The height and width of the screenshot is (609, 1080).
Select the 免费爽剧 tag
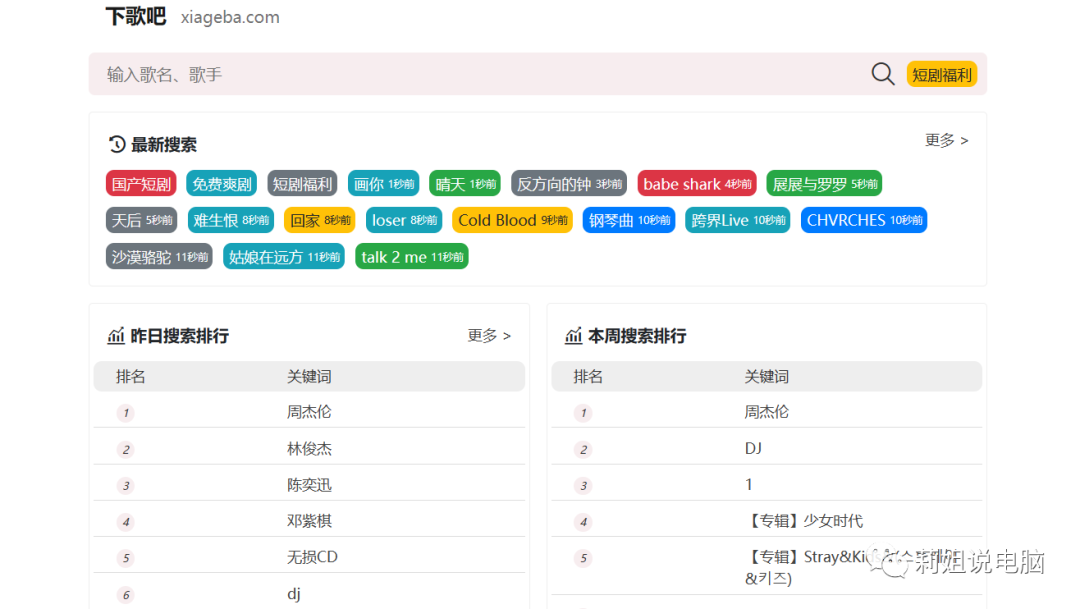(x=222, y=184)
